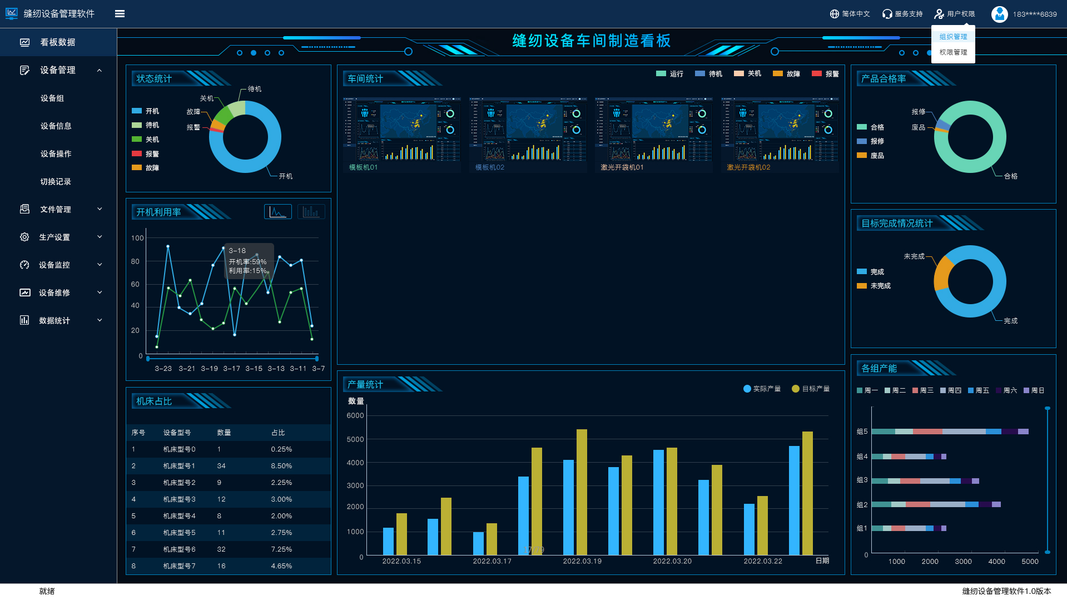Open the 设备信息 submenu item
Image resolution: width=1067 pixels, height=600 pixels.
[56, 126]
